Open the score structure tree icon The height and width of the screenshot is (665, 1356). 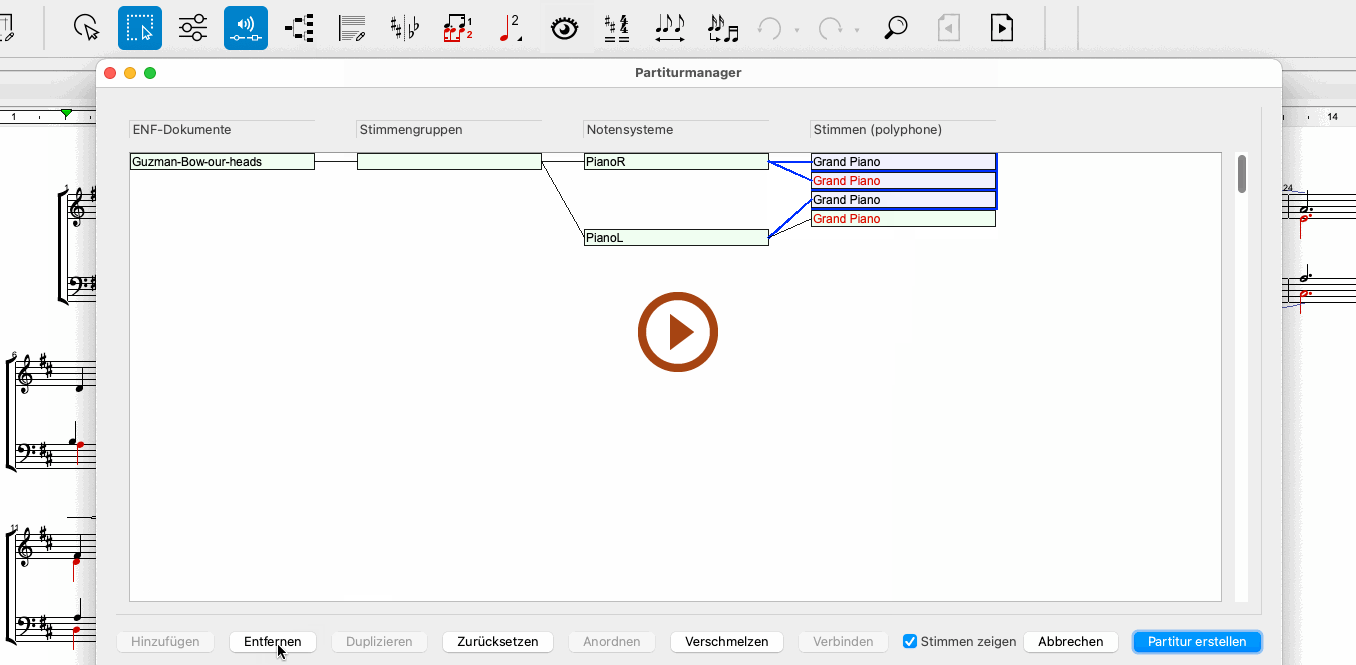pos(299,28)
